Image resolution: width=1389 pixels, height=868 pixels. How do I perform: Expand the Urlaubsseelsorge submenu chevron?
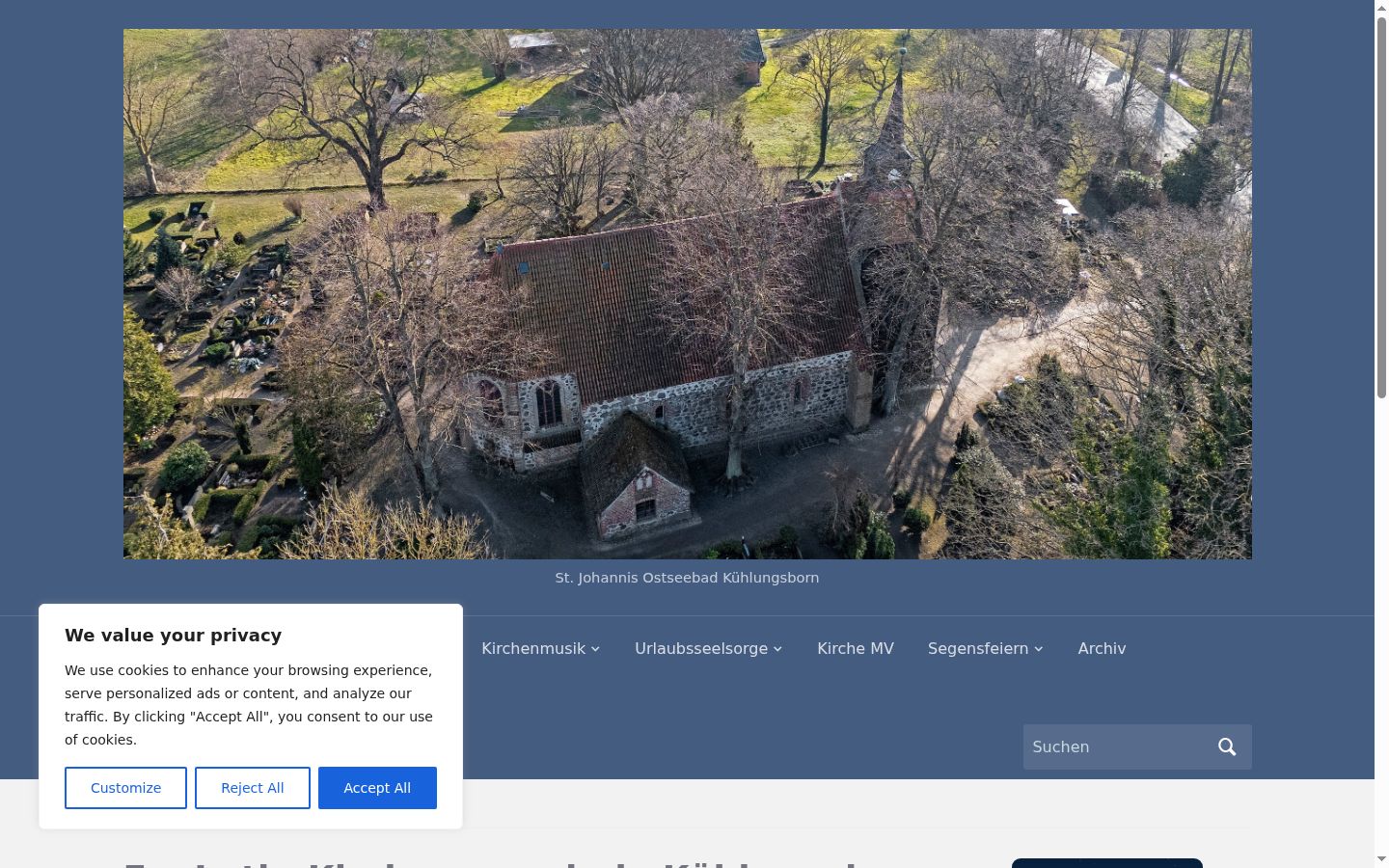pos(778,649)
